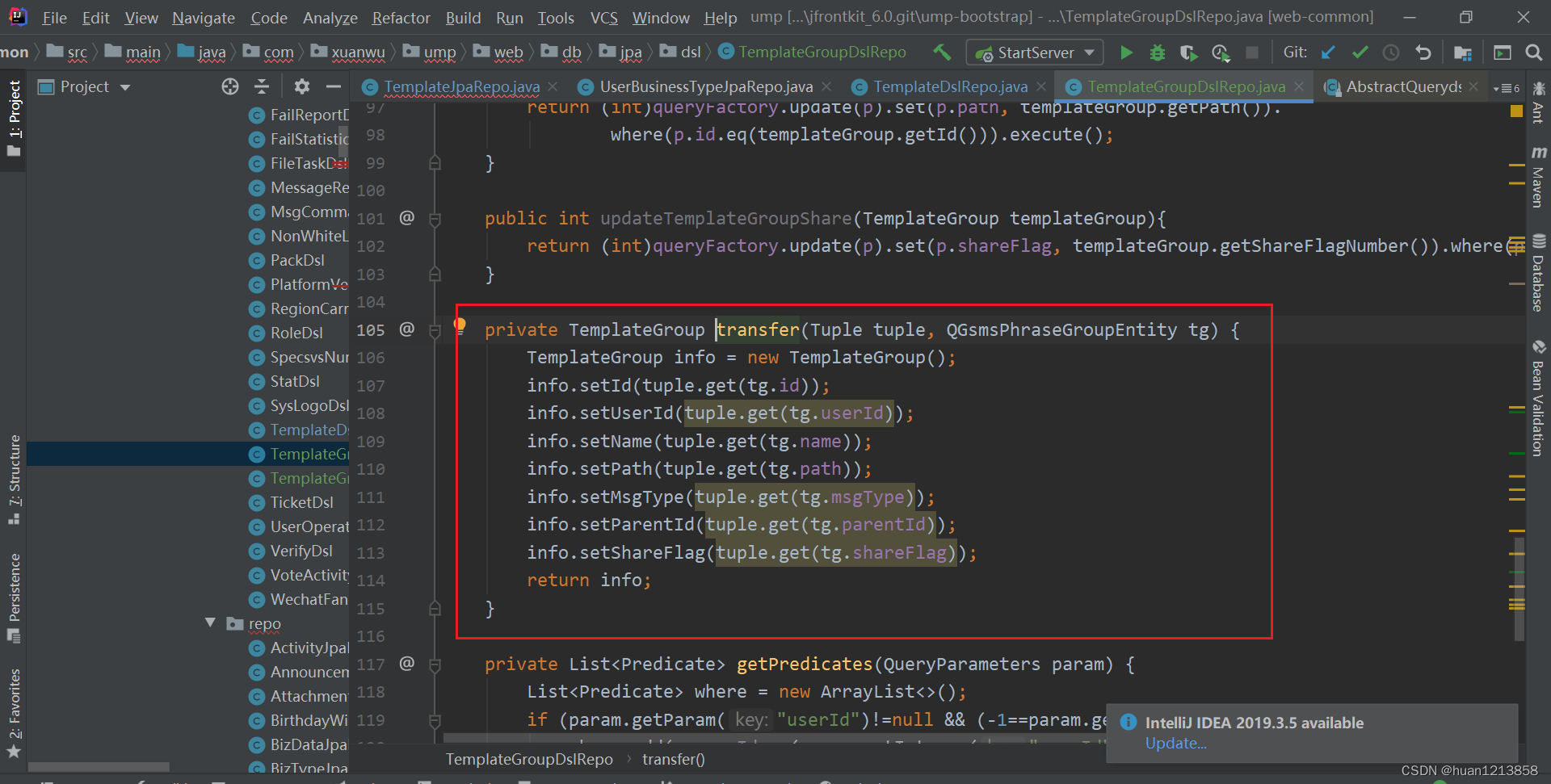The height and width of the screenshot is (784, 1551).
Task: Start debugging with the bug icon
Action: 1158,52
